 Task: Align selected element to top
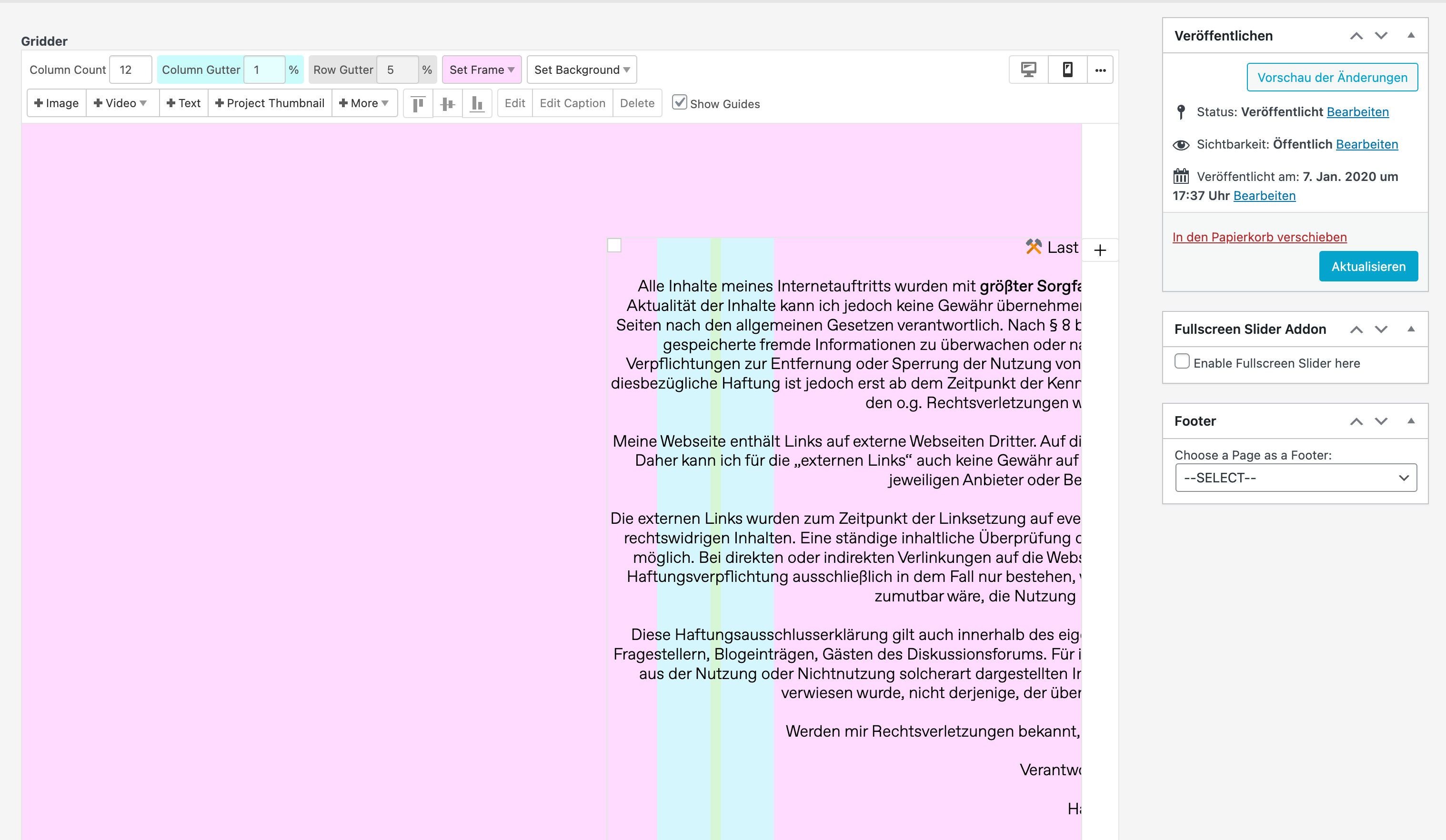[x=418, y=104]
